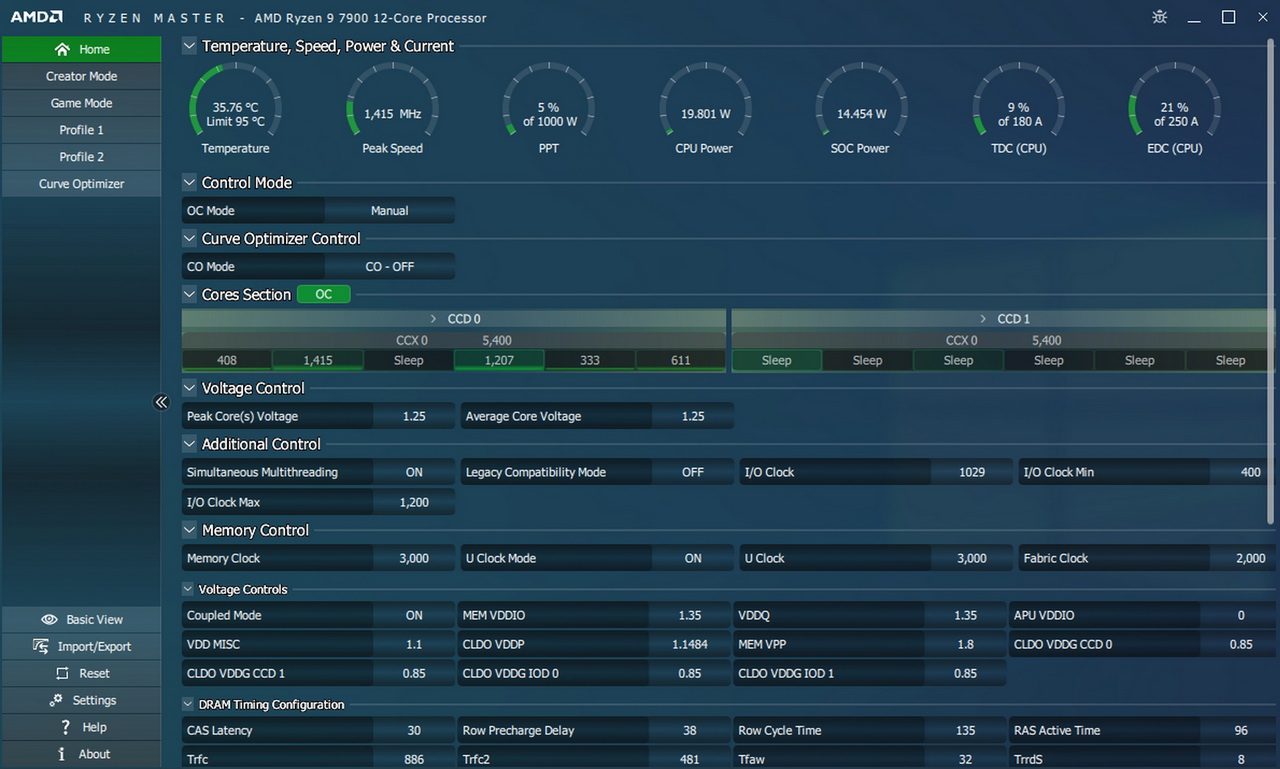This screenshot has height=769, width=1280.
Task: Click the Settings gear icon in the sidebar
Action: 56,700
